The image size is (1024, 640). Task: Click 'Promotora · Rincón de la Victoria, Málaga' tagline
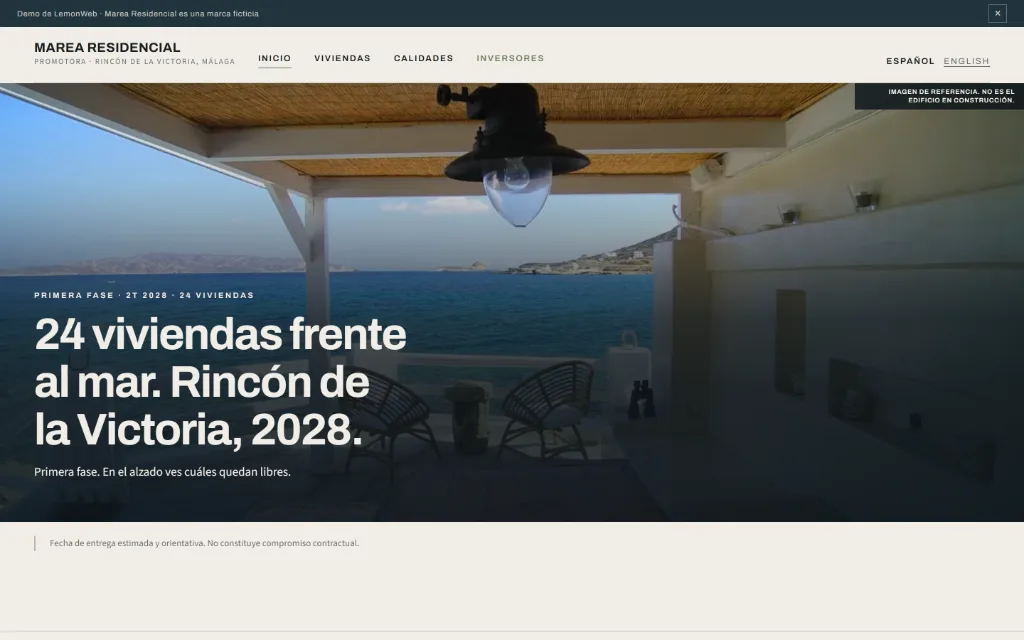coord(135,61)
